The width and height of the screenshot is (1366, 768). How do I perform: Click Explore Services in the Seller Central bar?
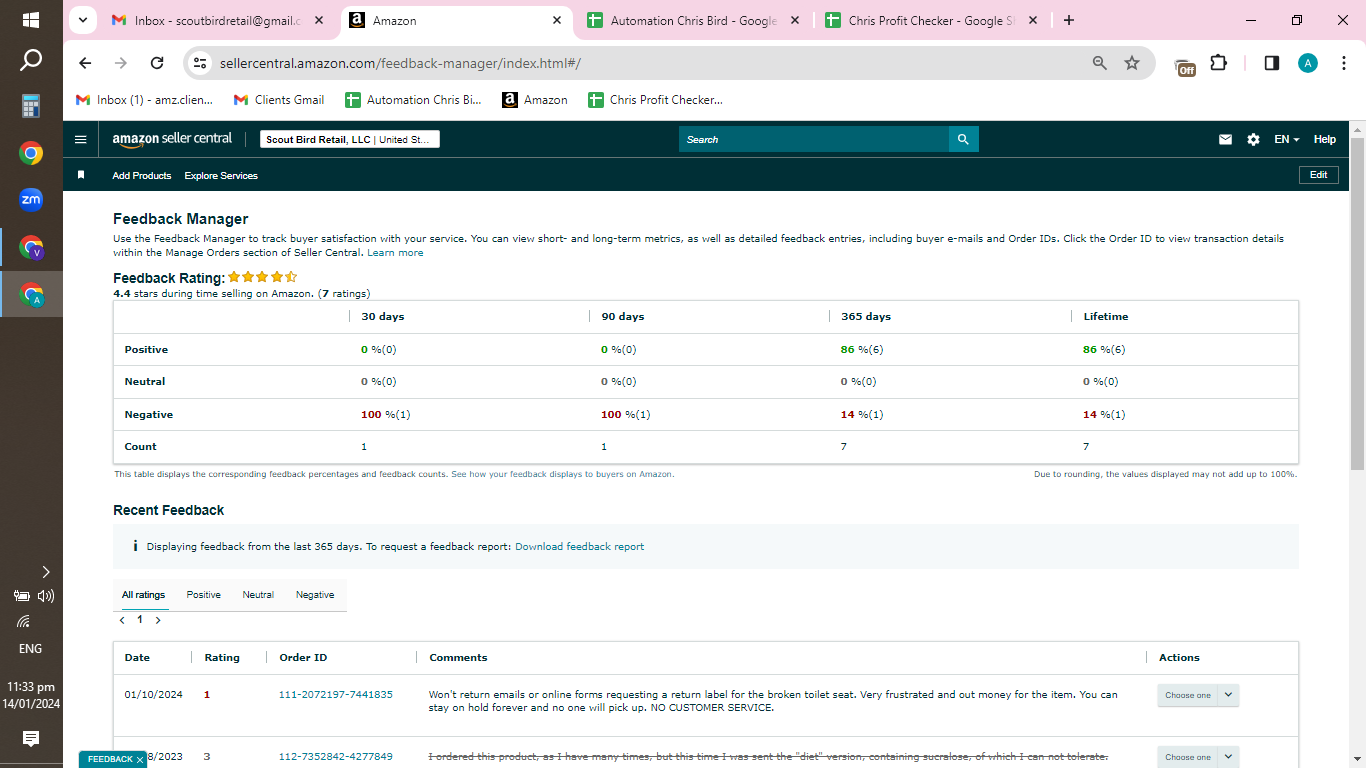(x=221, y=176)
